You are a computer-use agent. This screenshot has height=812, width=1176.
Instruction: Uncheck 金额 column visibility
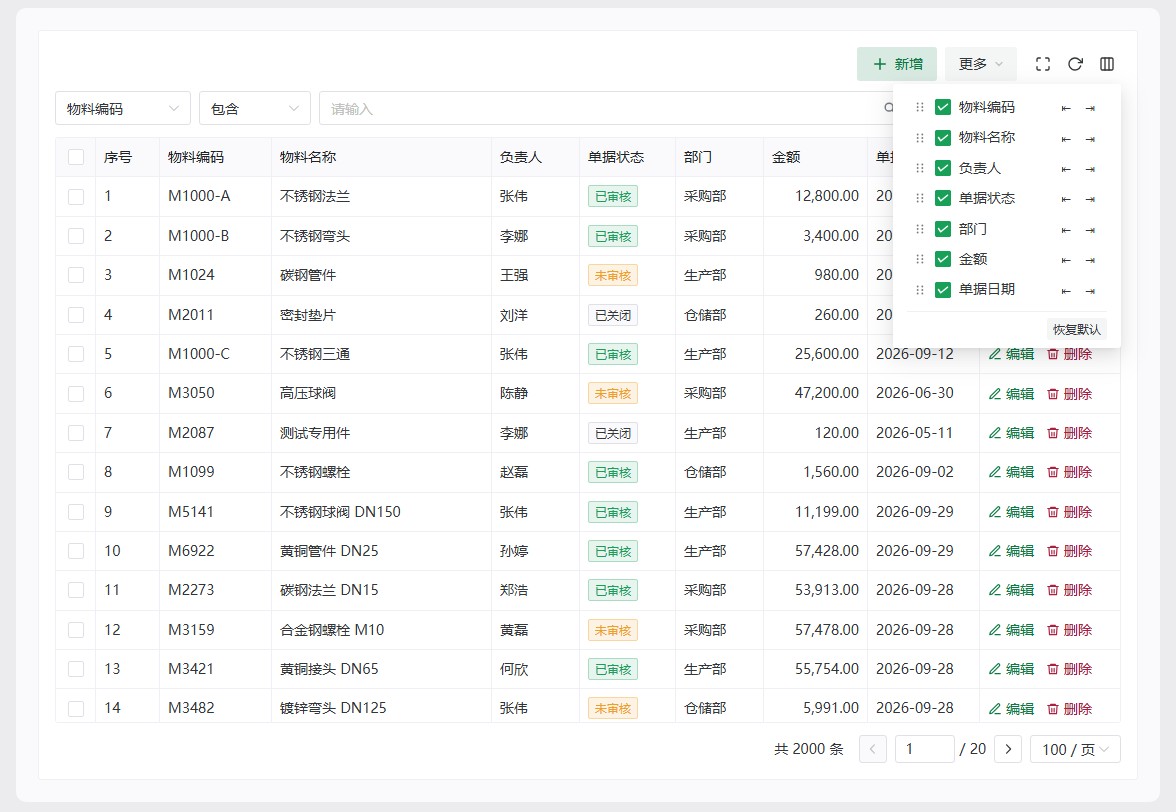943,259
